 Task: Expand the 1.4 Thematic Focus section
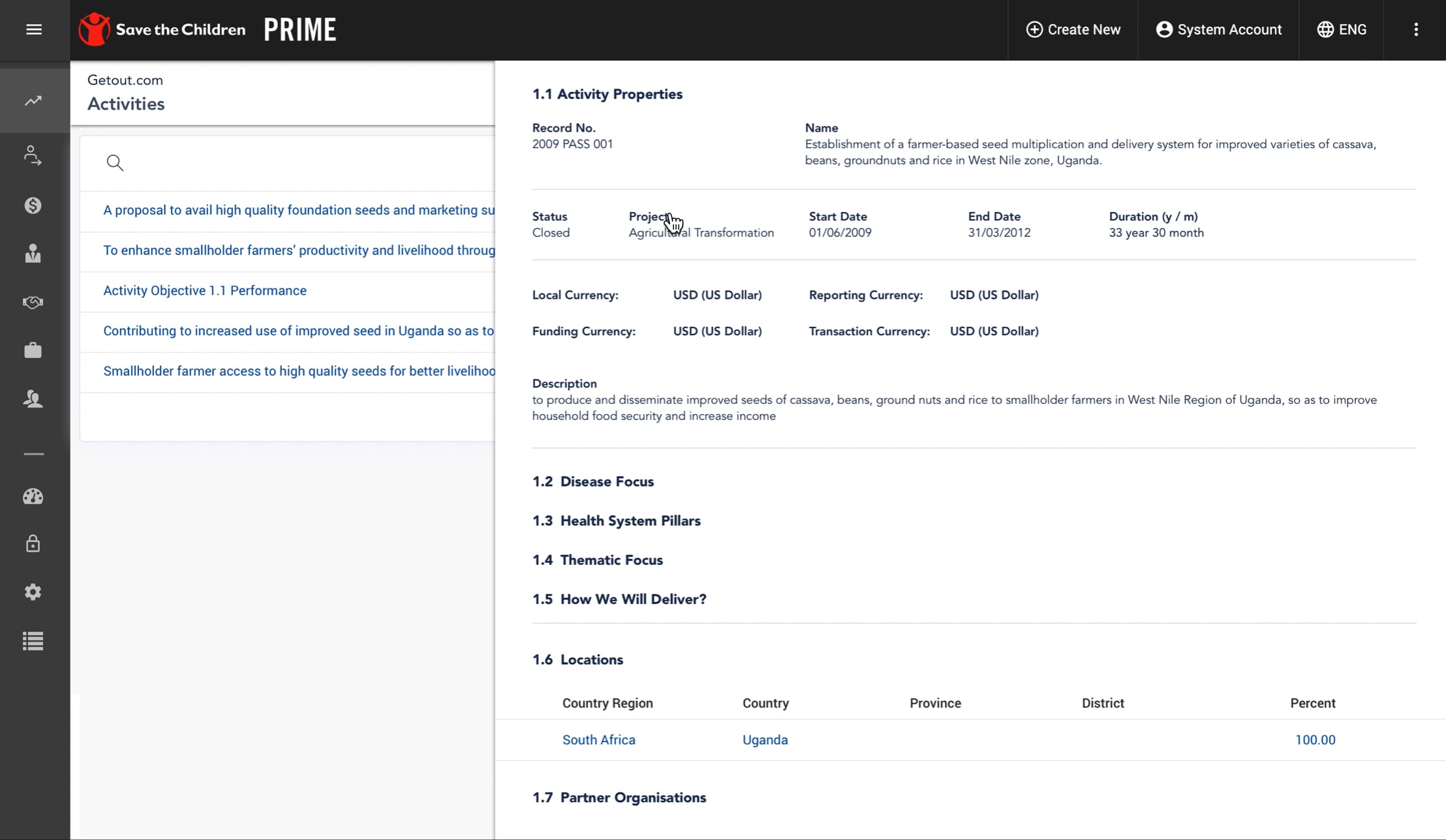597,560
